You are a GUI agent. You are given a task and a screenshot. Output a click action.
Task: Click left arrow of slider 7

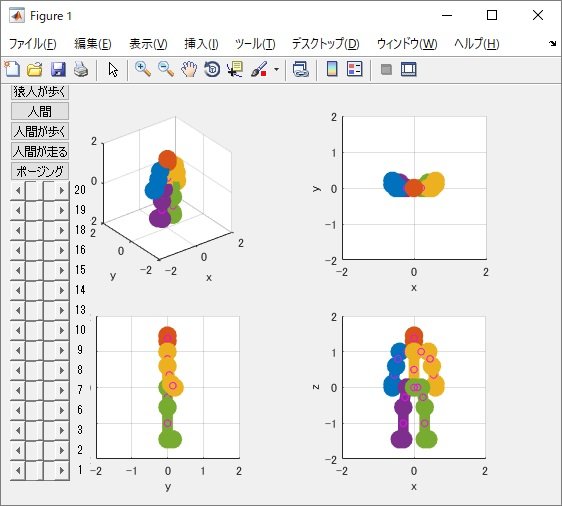click(x=18, y=390)
